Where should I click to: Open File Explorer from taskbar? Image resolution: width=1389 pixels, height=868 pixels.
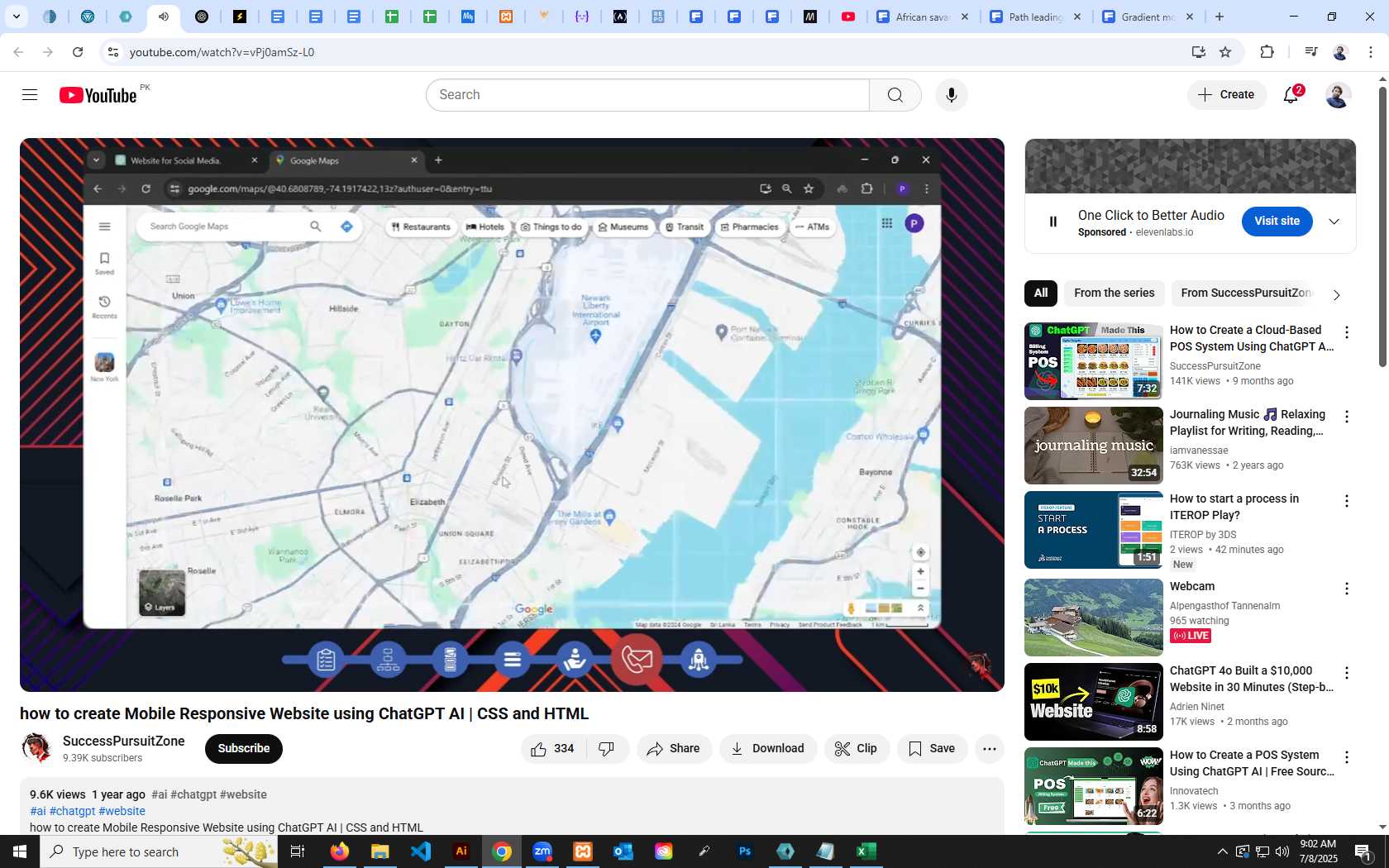380,851
